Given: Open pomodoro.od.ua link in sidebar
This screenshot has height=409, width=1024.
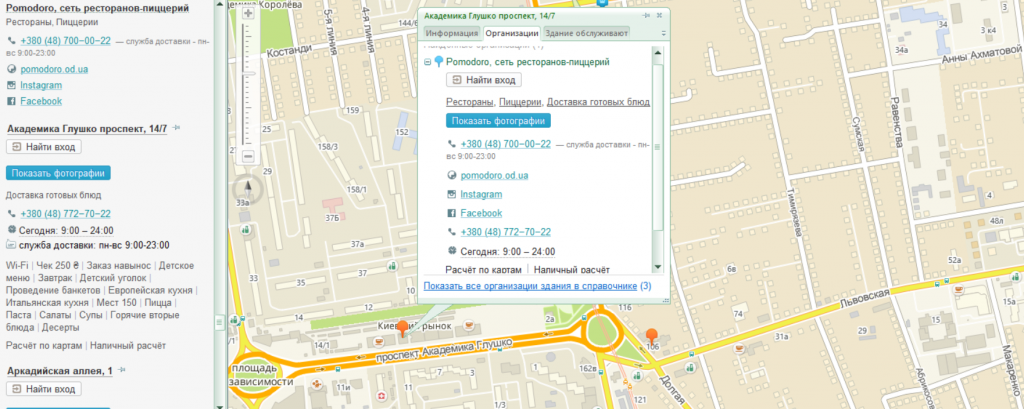Looking at the screenshot, I should pos(54,69).
